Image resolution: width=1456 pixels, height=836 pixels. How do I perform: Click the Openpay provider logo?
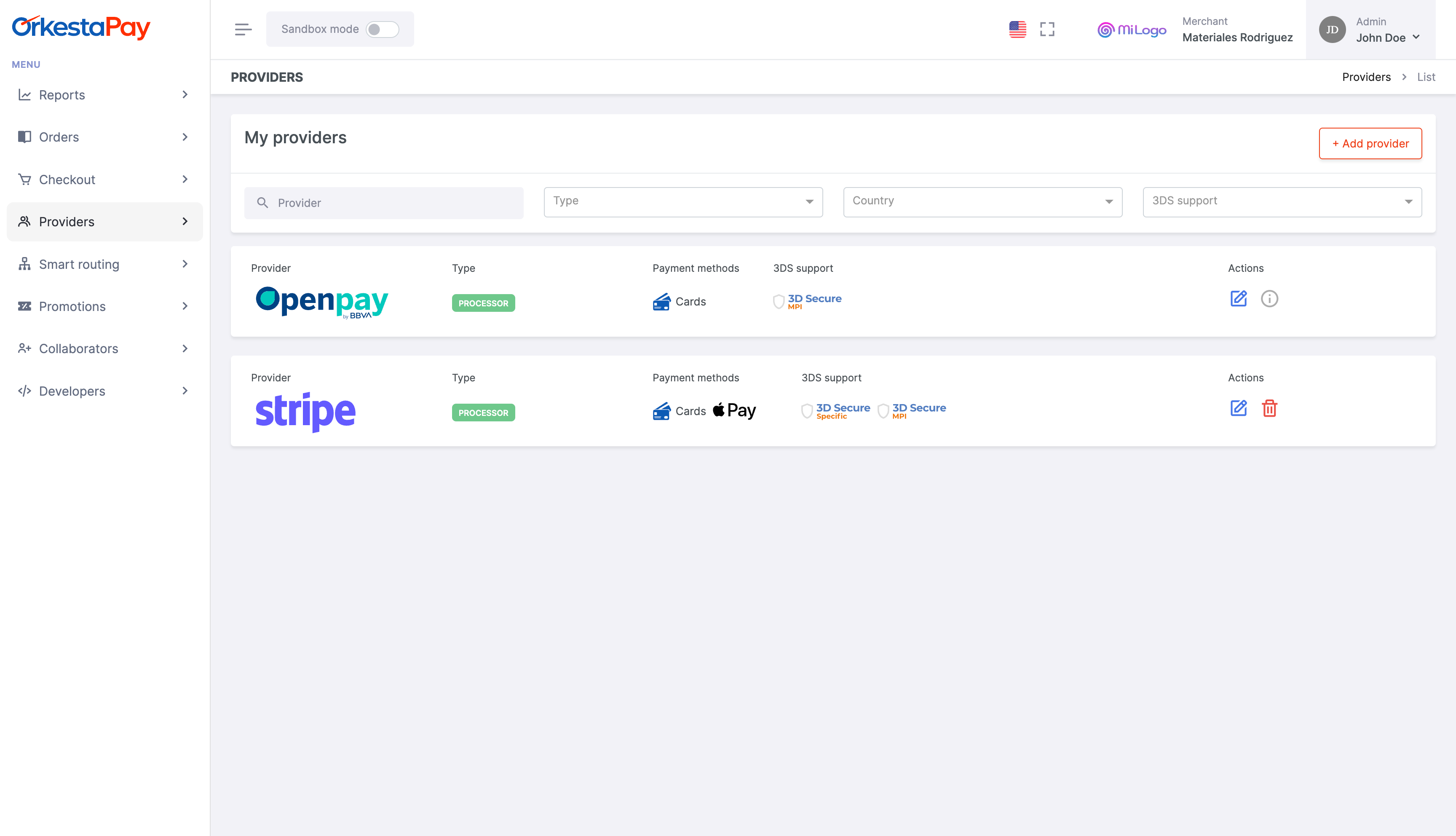321,302
